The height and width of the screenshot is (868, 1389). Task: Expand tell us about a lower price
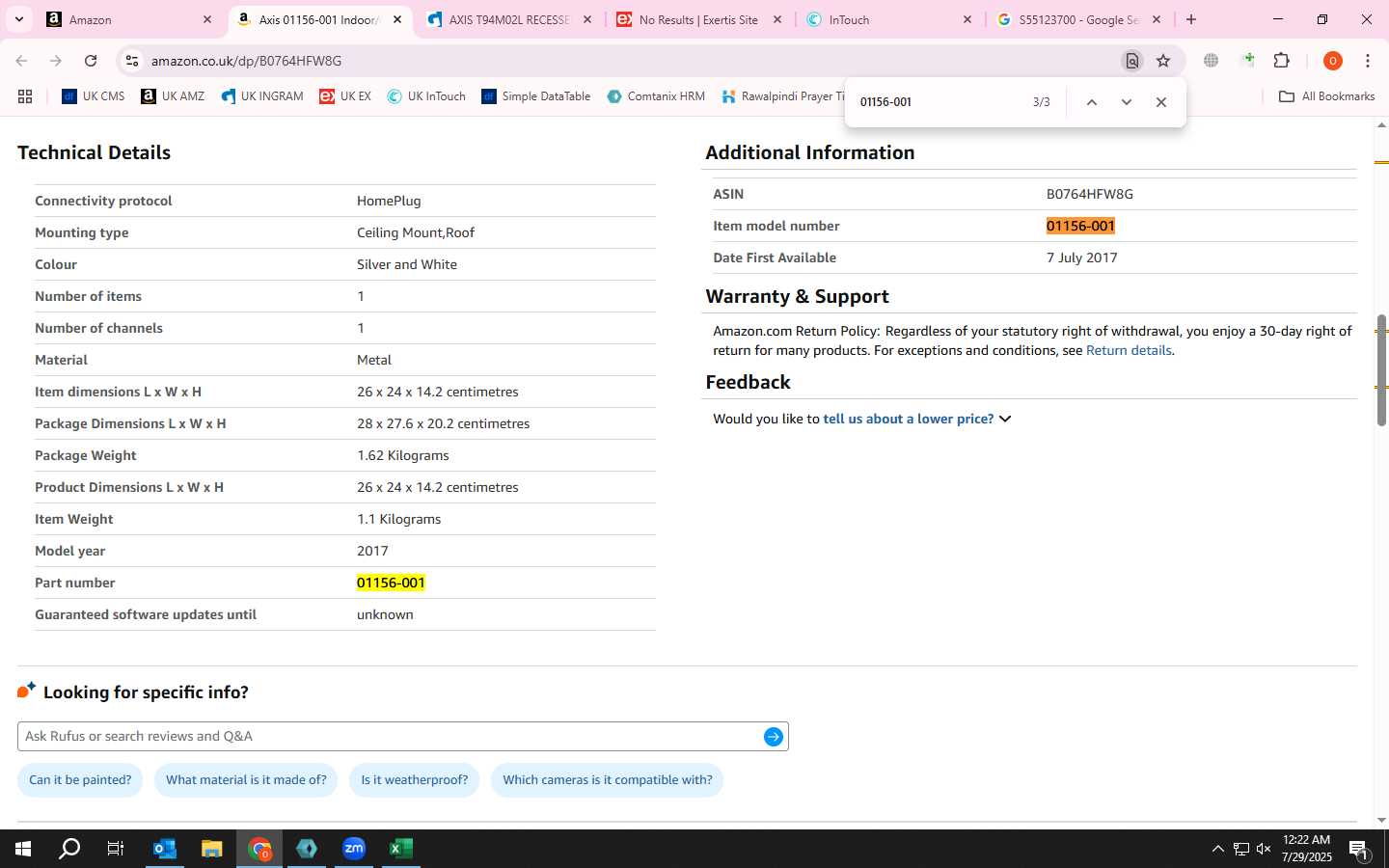click(917, 420)
